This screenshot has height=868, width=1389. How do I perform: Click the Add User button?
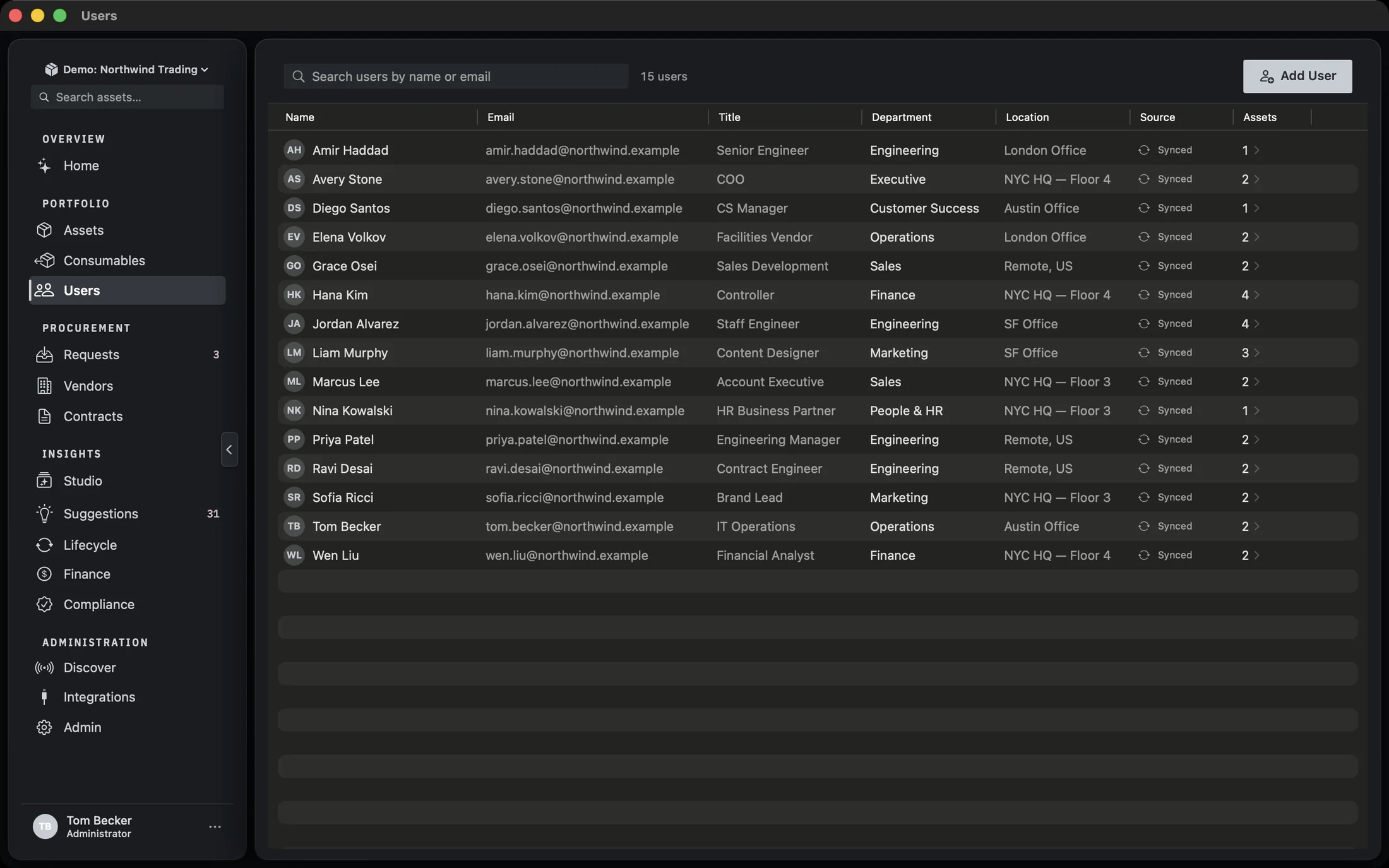coord(1297,76)
